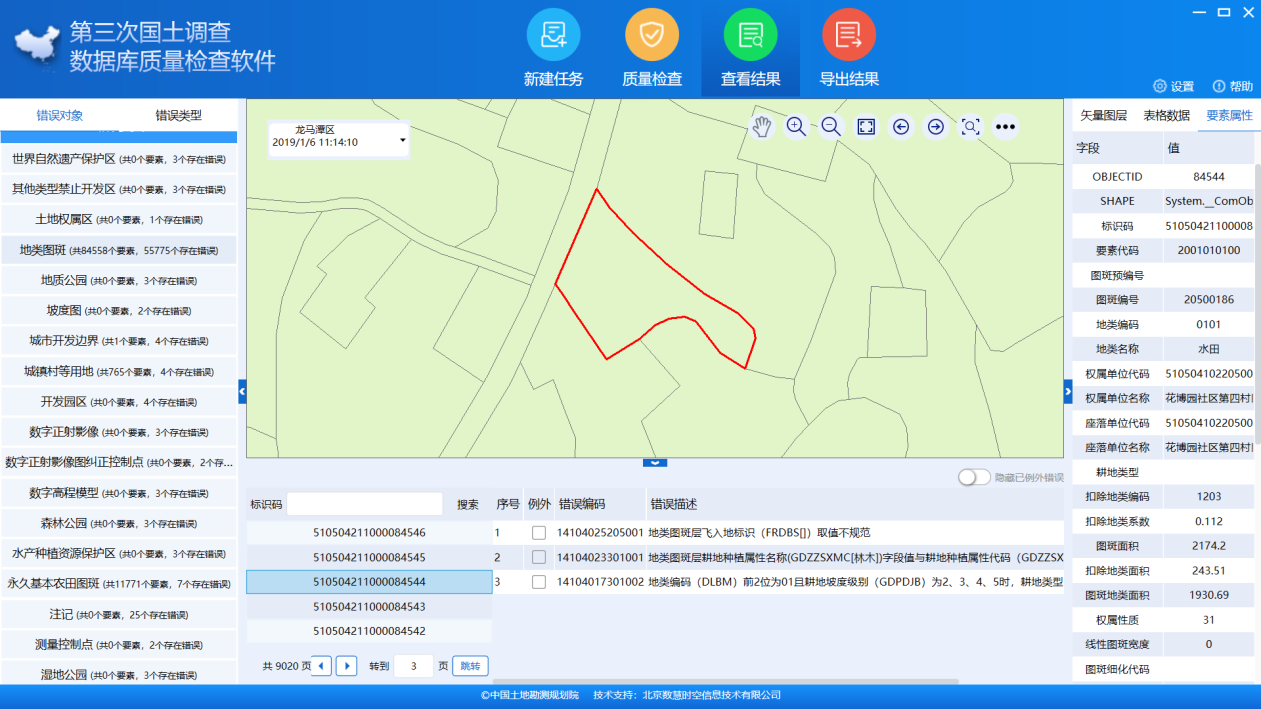Select 数字正射影像 list item

pyautogui.click(x=118, y=432)
